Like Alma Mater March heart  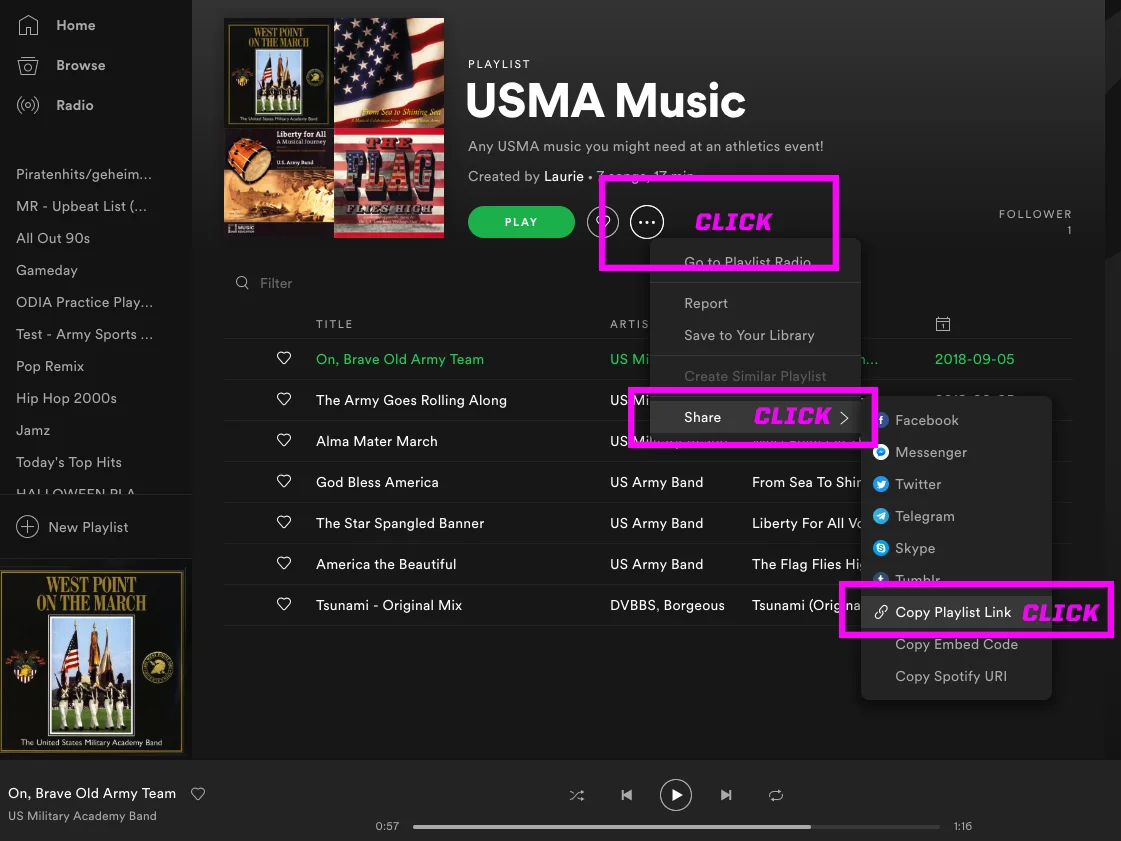(284, 441)
